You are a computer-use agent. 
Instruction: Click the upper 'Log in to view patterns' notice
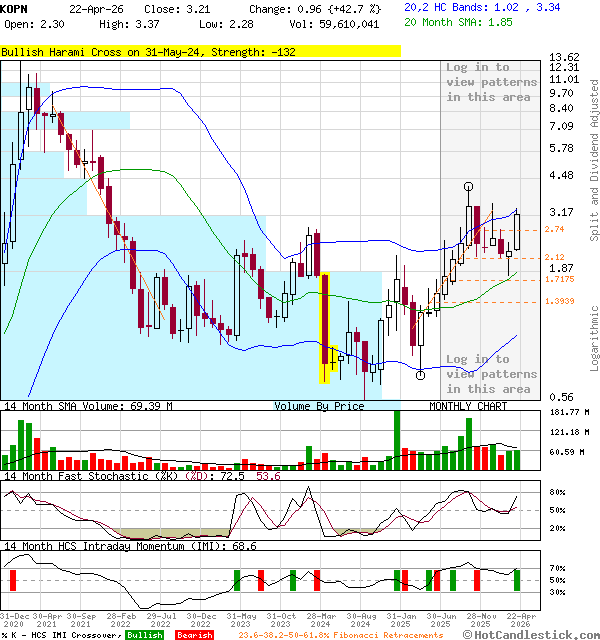coord(489,82)
